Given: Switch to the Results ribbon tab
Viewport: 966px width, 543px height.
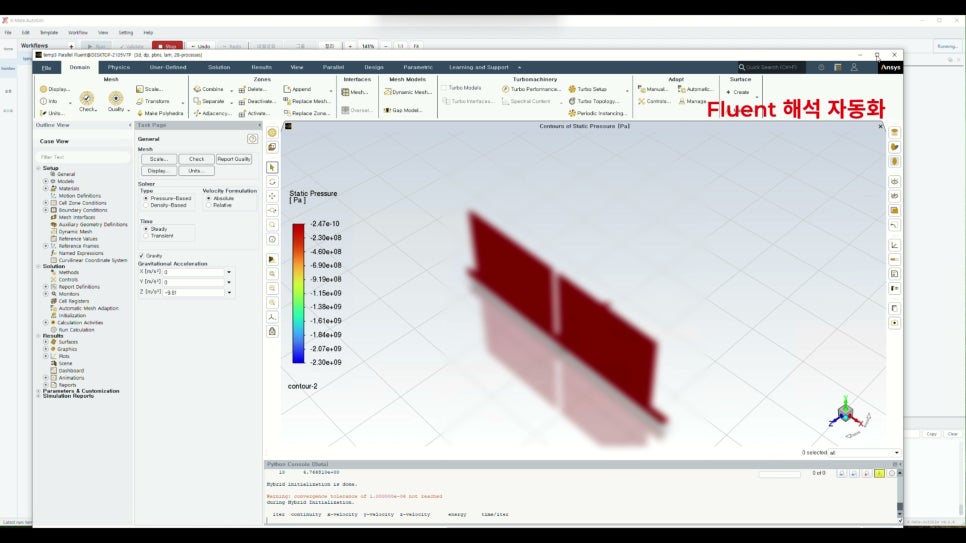Looking at the screenshot, I should tap(261, 67).
